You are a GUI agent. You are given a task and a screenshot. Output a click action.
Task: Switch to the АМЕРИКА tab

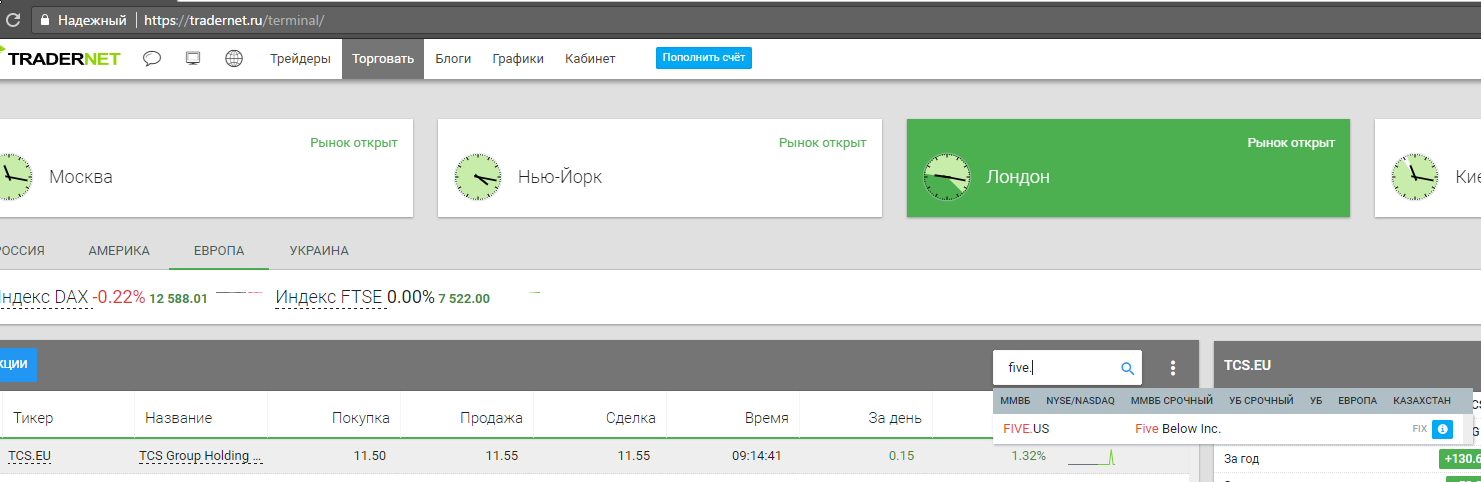(x=119, y=251)
